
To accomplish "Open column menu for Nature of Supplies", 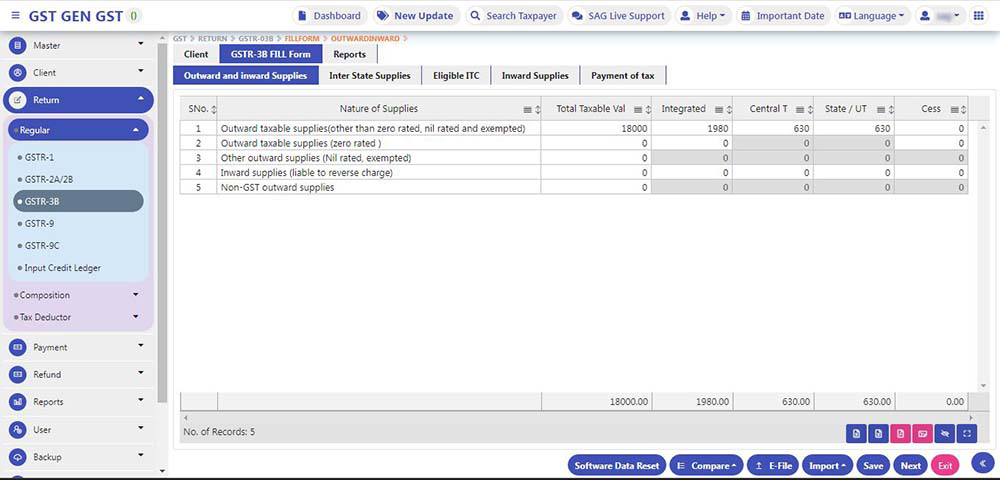I will click(528, 109).
